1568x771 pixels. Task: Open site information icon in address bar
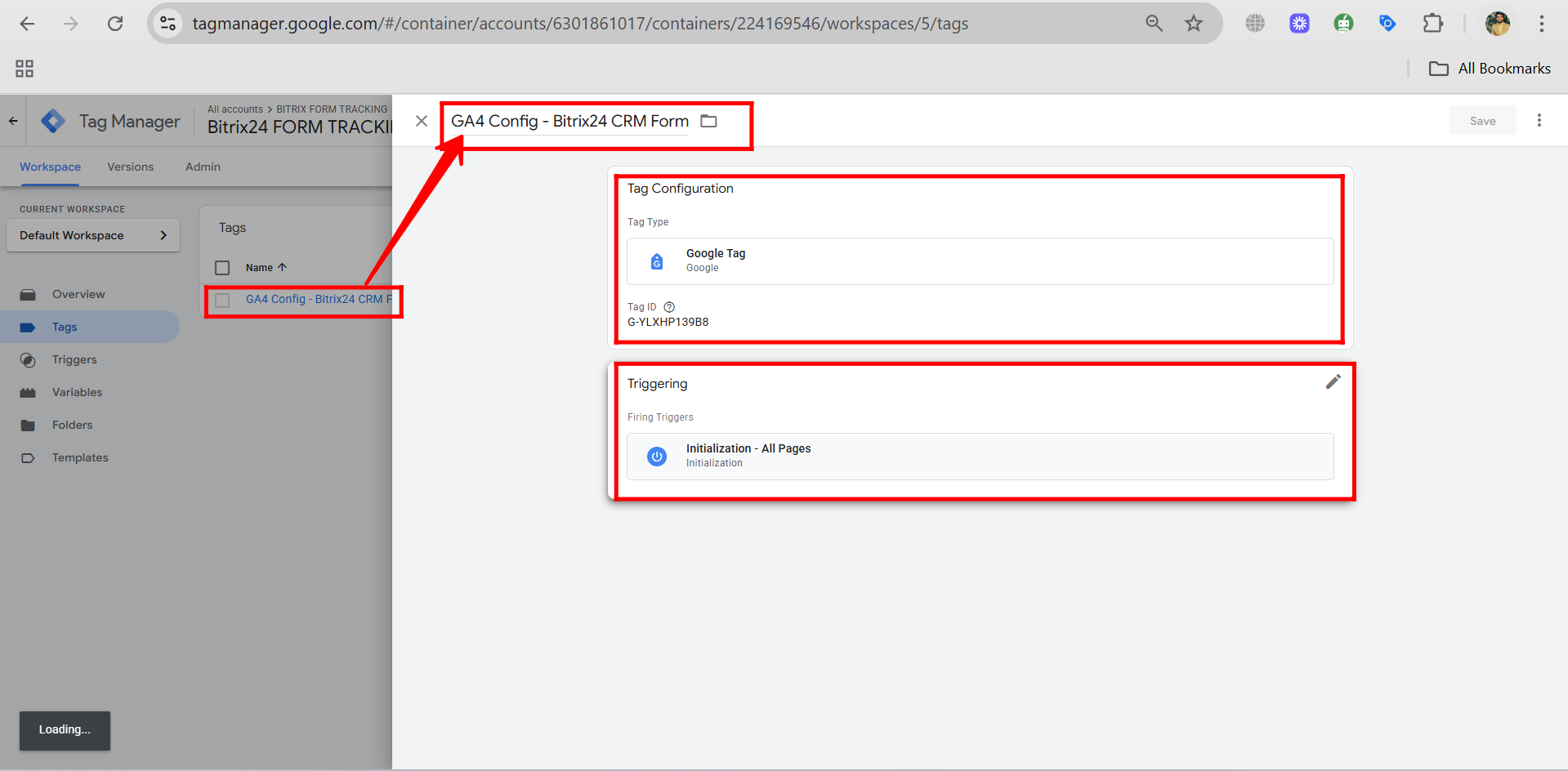pos(168,24)
